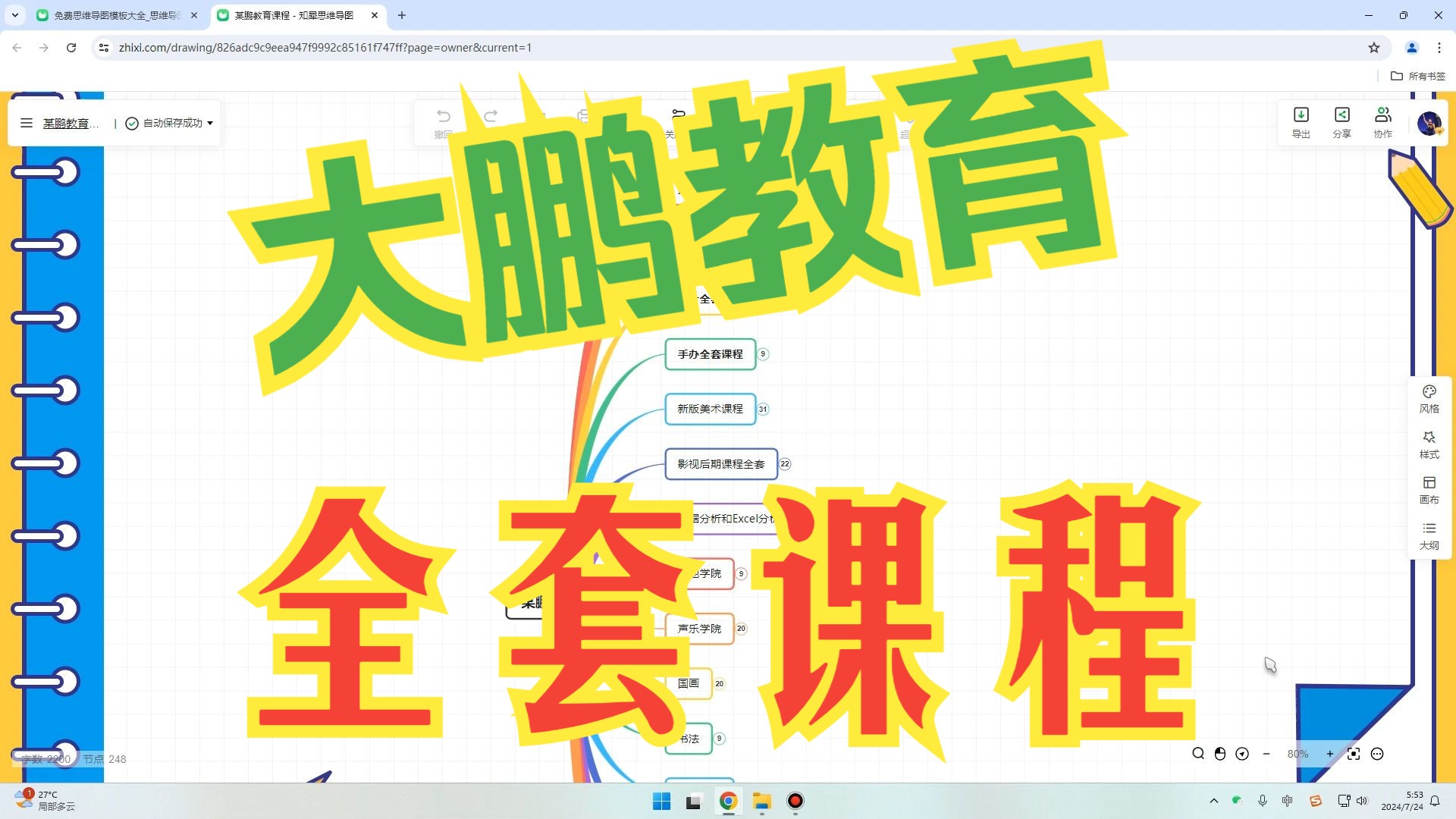Open the Chrome profile icon
Viewport: 1456px width, 819px height.
pyautogui.click(x=1412, y=48)
